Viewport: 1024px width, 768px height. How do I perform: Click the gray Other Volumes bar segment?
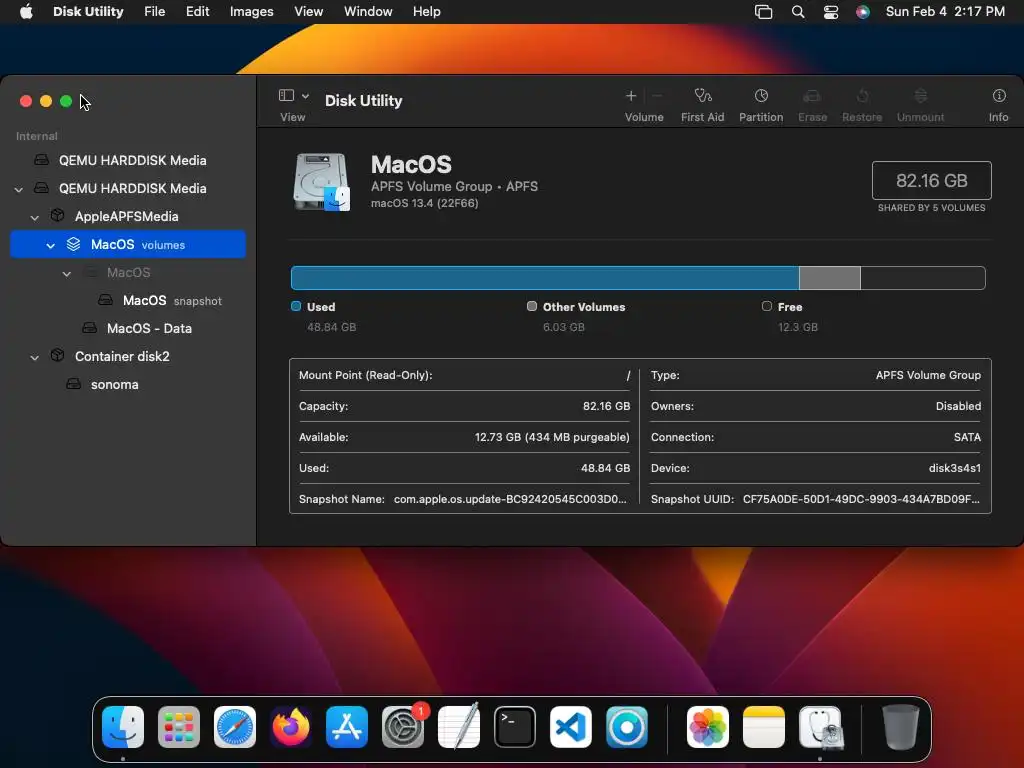(829, 278)
